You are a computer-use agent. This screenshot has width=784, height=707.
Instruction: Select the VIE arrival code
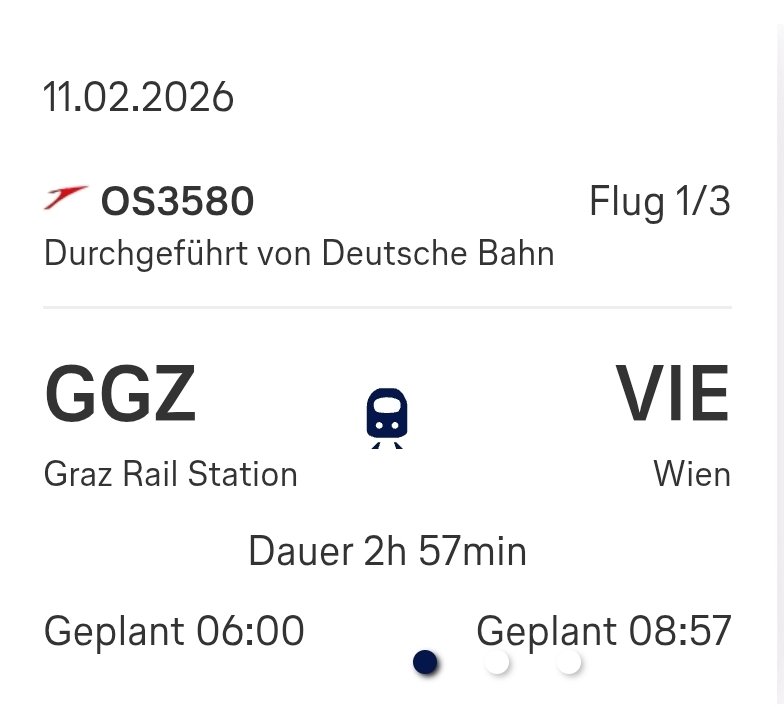click(x=672, y=395)
